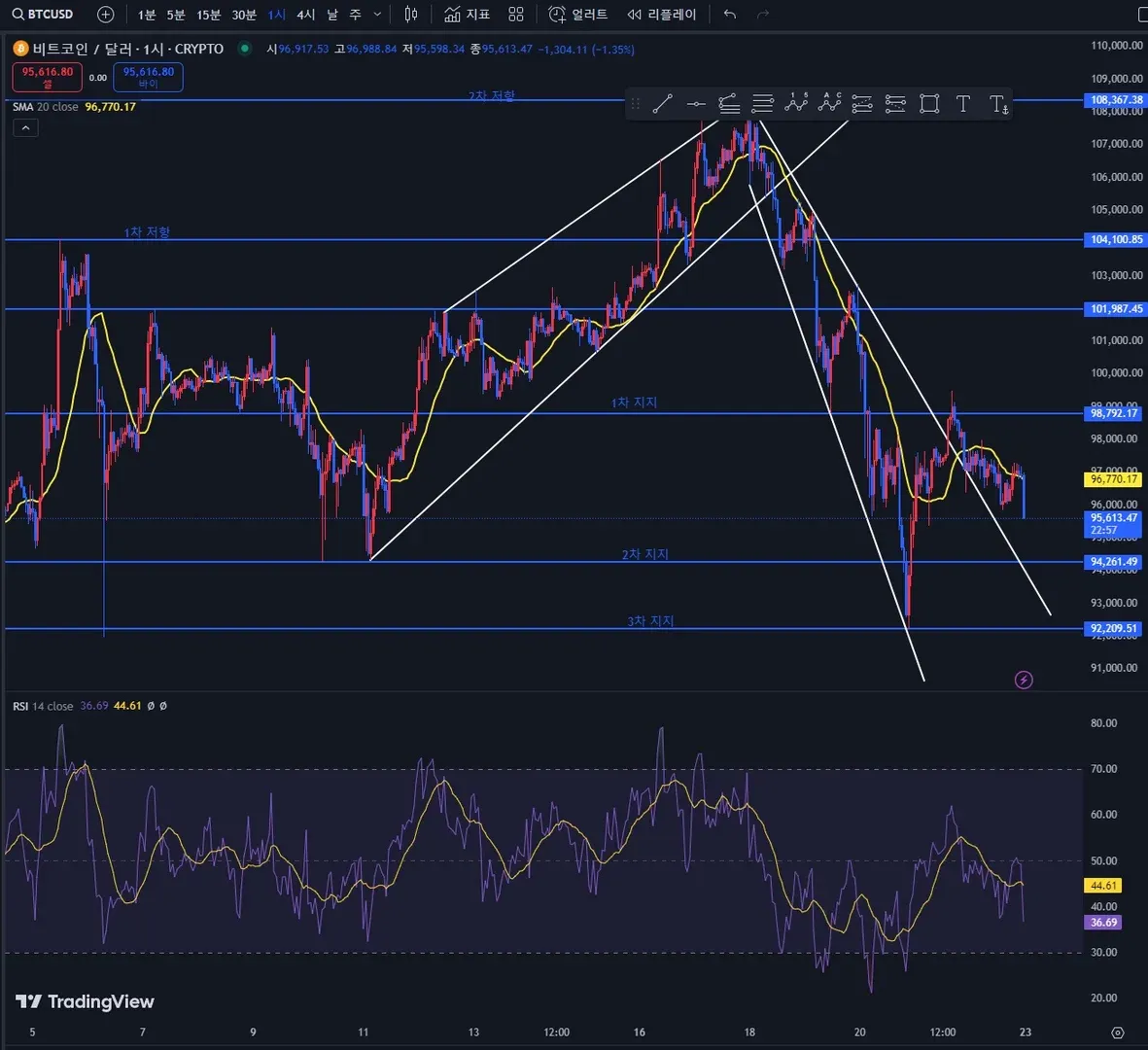
Task: Choose the Elliott Impulse Wave 1-5 tool
Action: tap(796, 103)
